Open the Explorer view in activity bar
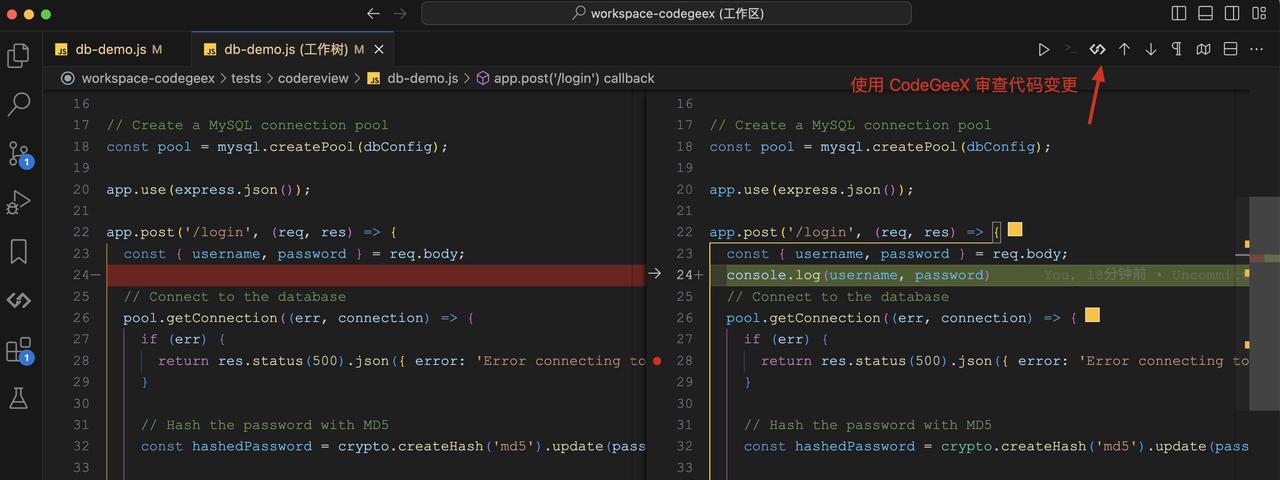Screen dimensions: 1280x480 (x=18, y=56)
